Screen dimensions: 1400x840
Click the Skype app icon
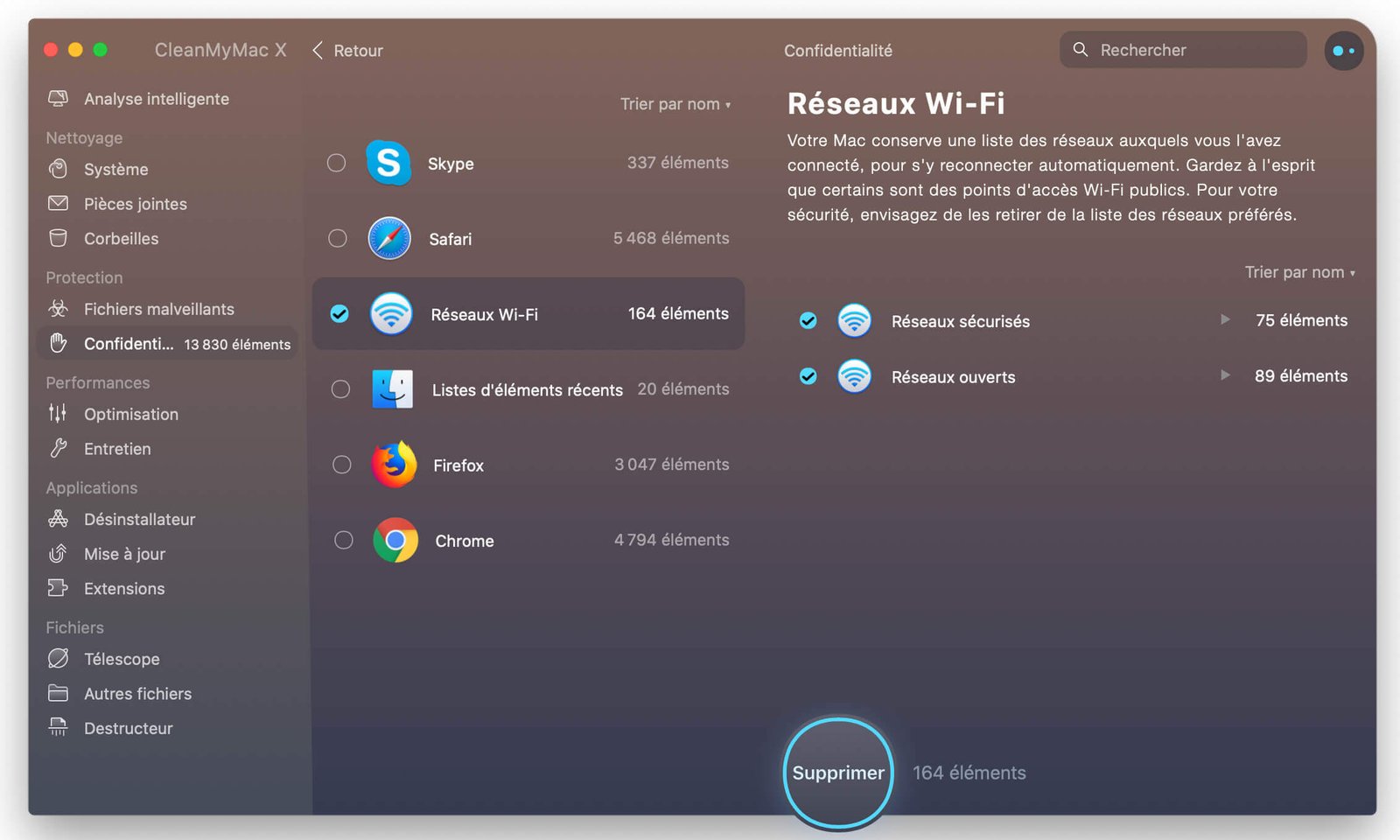pos(388,163)
